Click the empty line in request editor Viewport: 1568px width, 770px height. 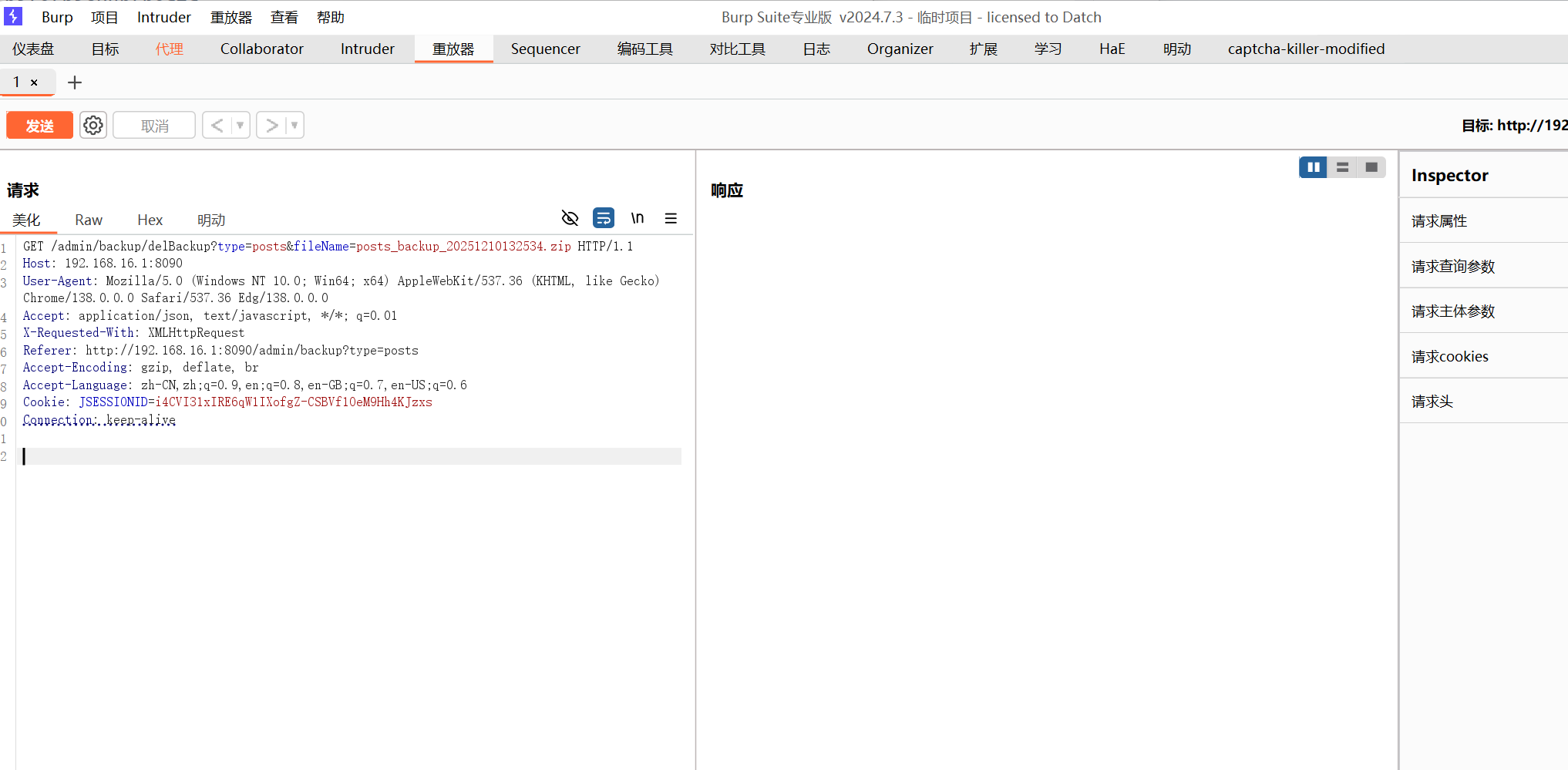[347, 456]
